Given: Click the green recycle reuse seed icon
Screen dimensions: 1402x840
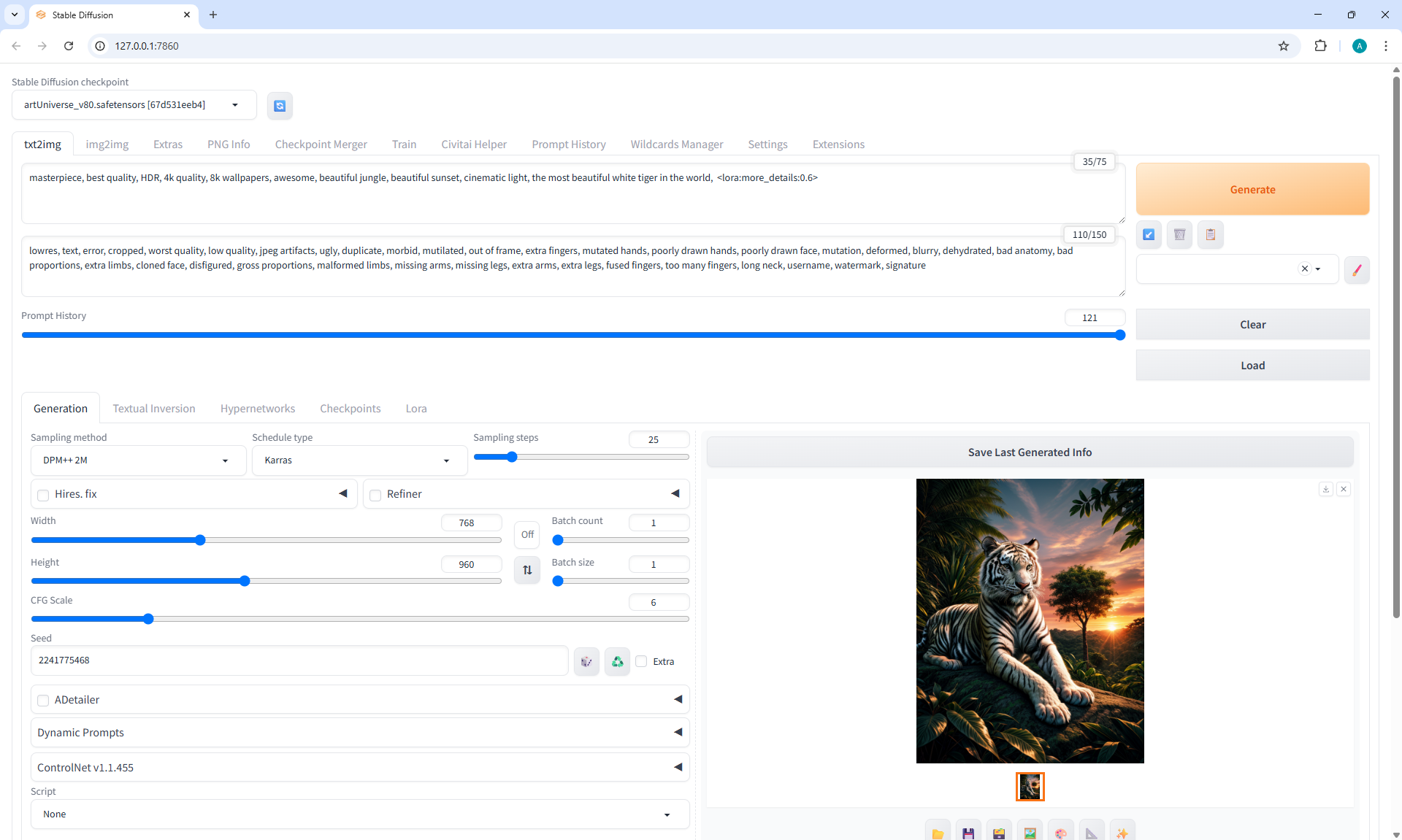Looking at the screenshot, I should coord(617,661).
